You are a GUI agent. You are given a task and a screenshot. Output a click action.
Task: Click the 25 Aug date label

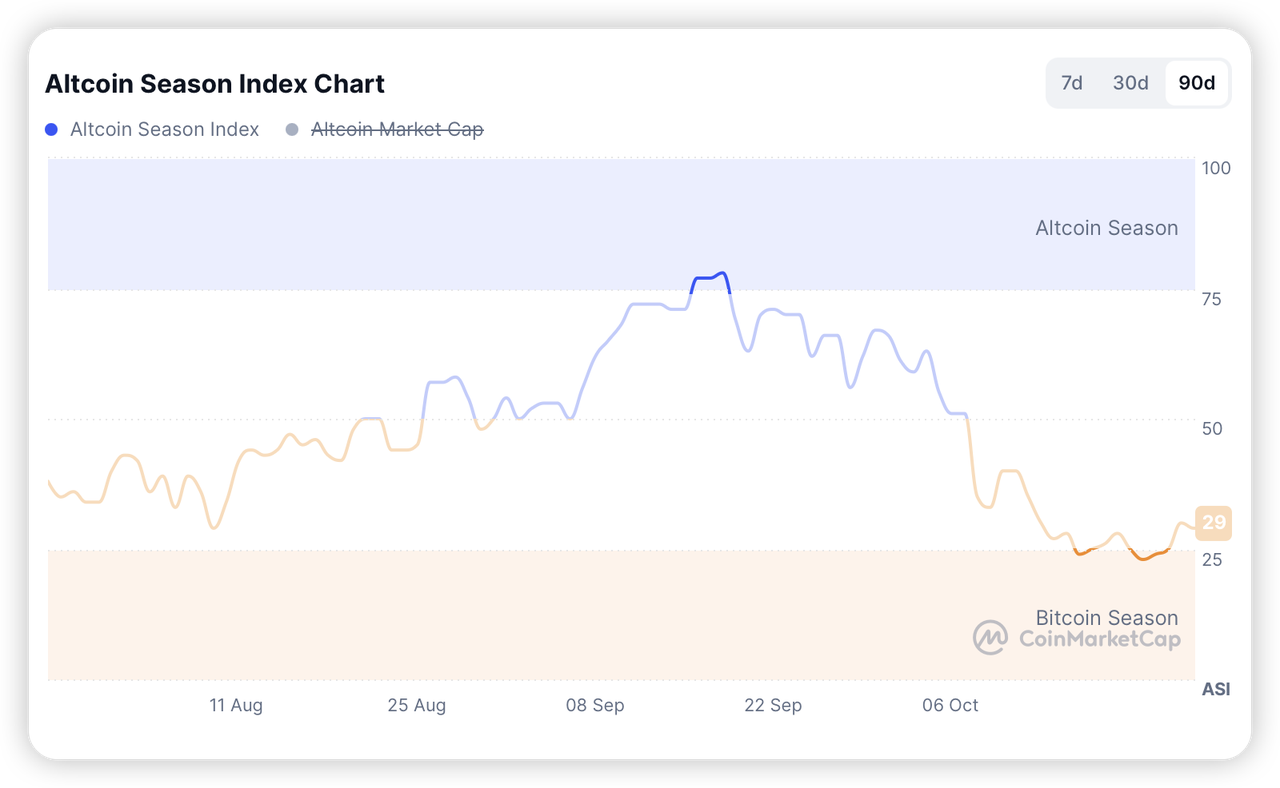tap(417, 705)
